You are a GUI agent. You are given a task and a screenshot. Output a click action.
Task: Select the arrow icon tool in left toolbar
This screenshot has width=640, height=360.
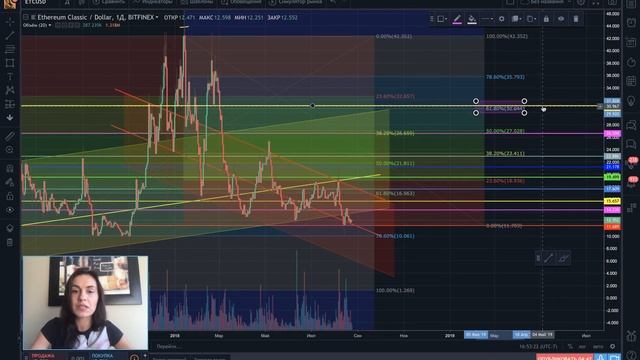point(10,118)
